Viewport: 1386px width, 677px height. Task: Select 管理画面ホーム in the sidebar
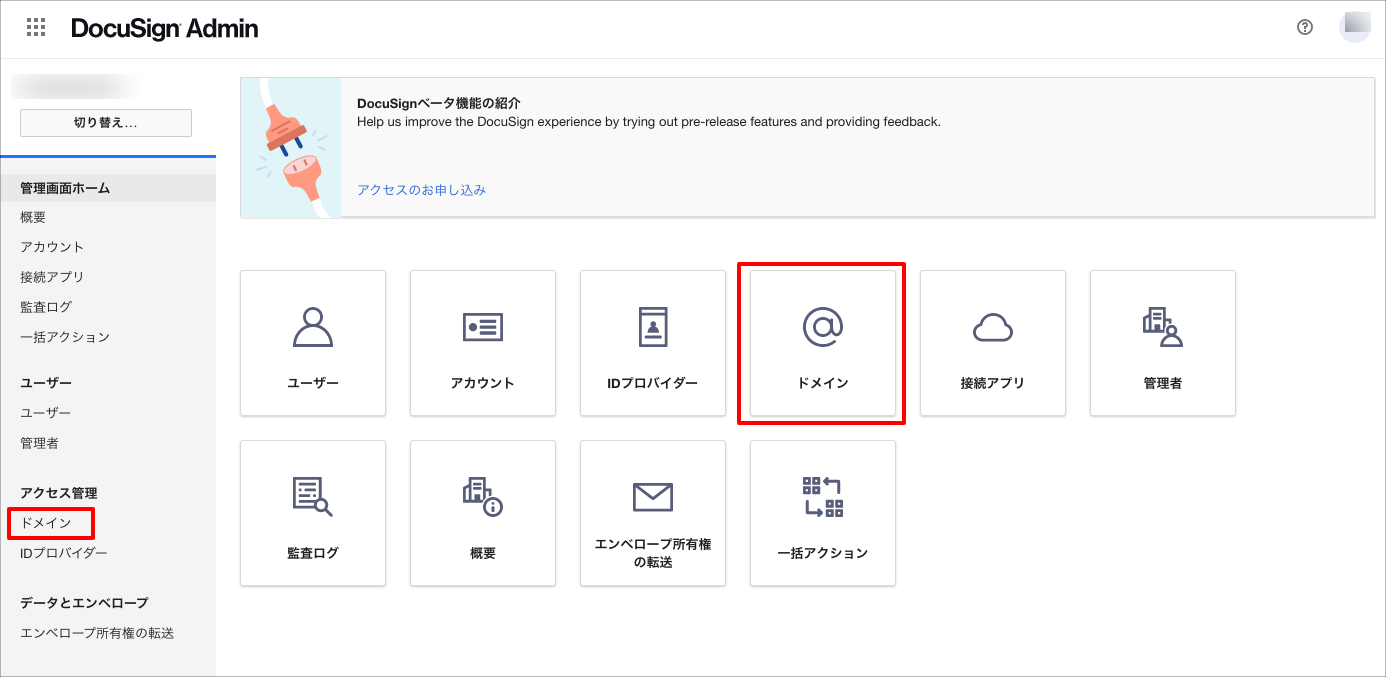[108, 188]
